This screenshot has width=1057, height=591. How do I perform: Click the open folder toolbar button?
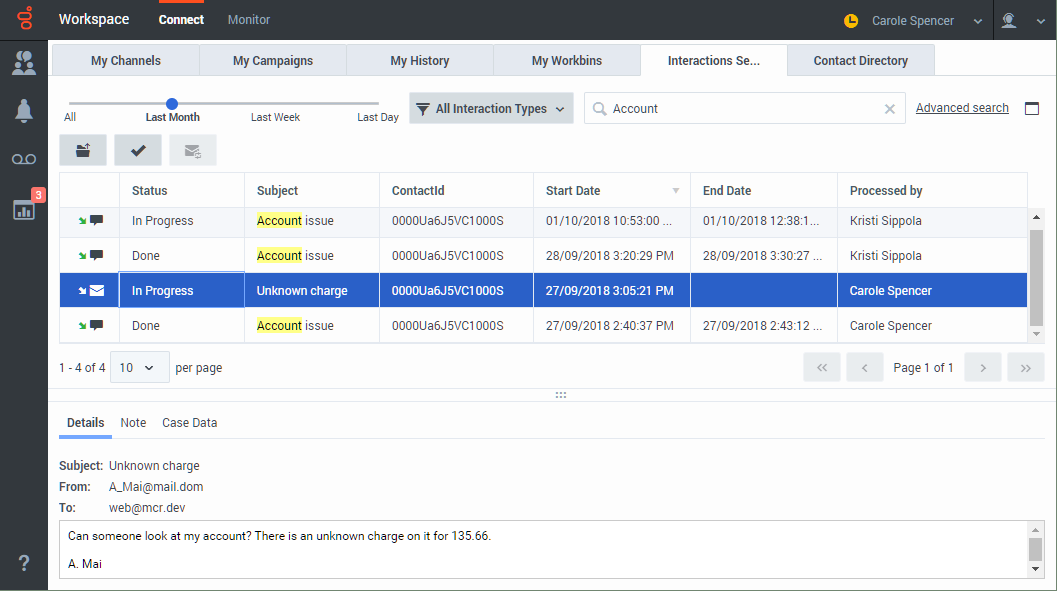[83, 150]
